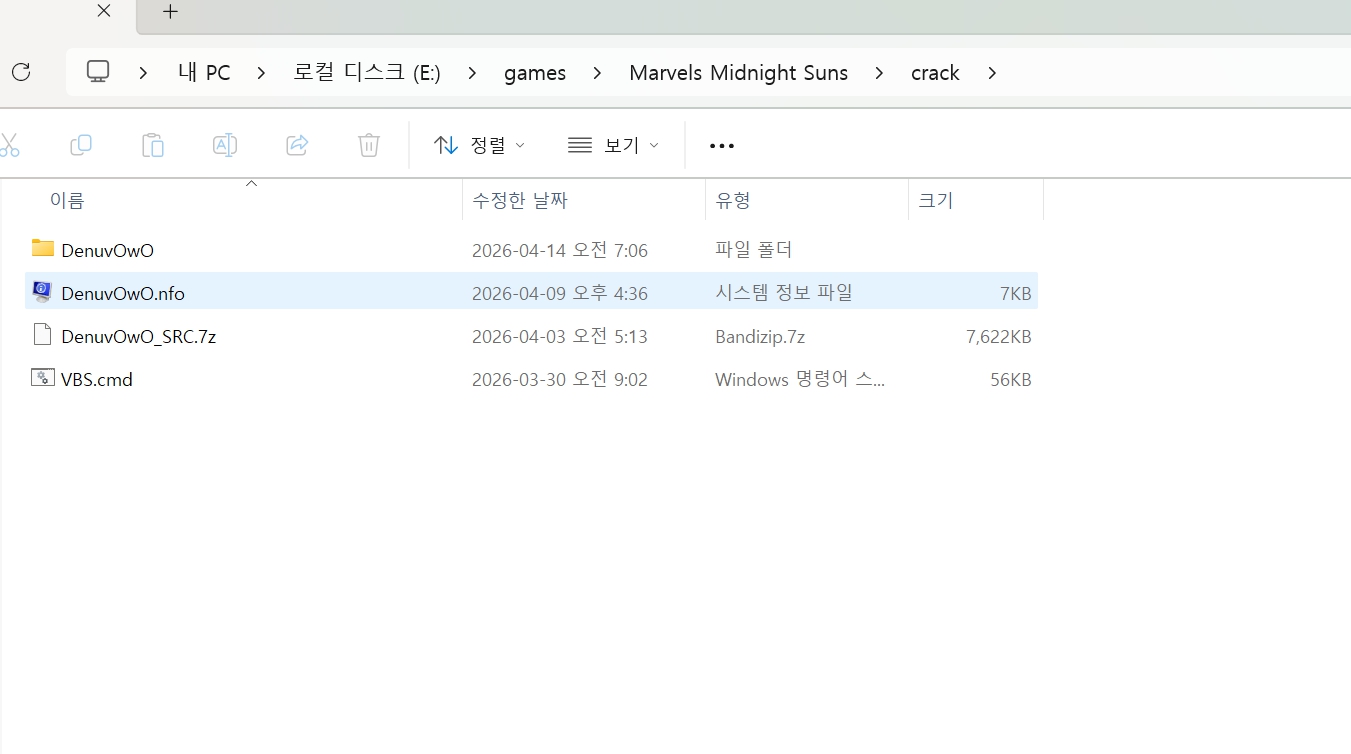
Task: Click the Rename icon in toolbar
Action: point(225,145)
